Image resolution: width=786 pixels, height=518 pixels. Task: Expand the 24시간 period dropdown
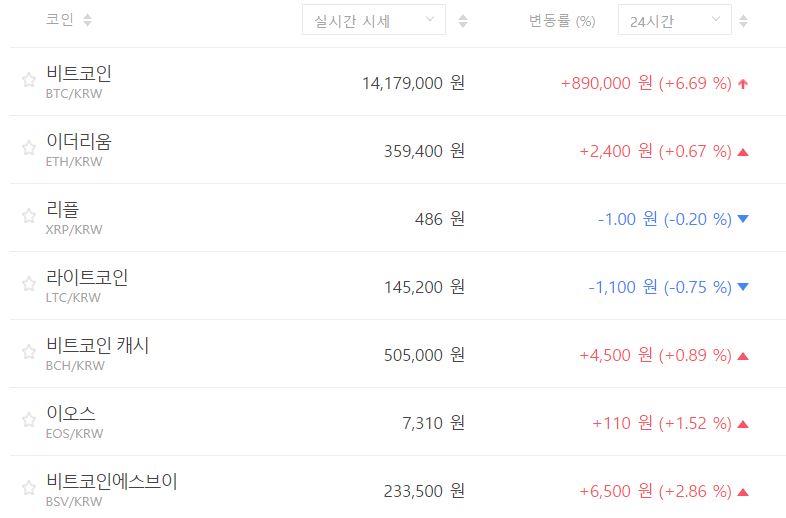click(x=674, y=20)
